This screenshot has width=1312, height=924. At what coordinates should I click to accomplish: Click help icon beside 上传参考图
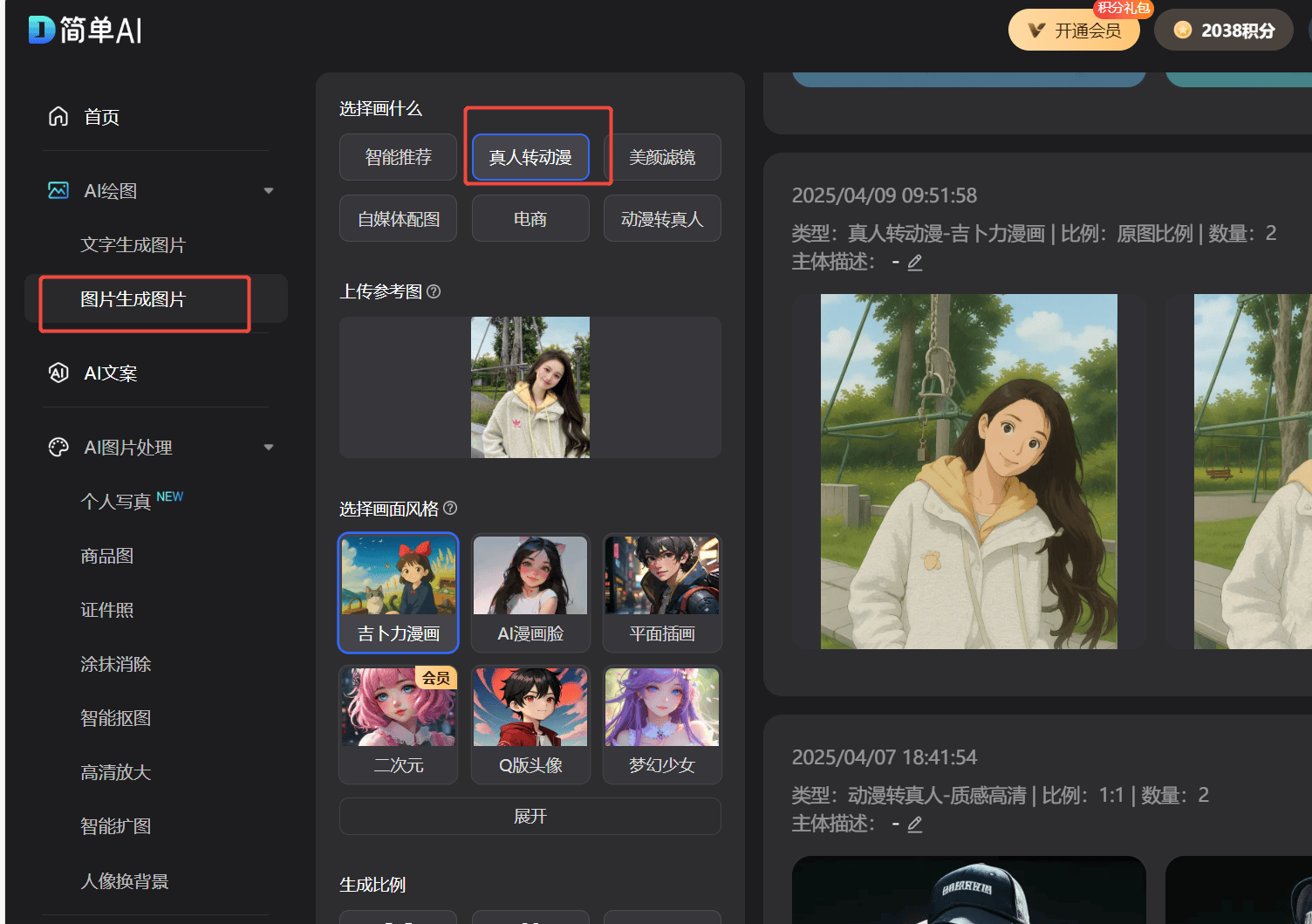click(434, 291)
